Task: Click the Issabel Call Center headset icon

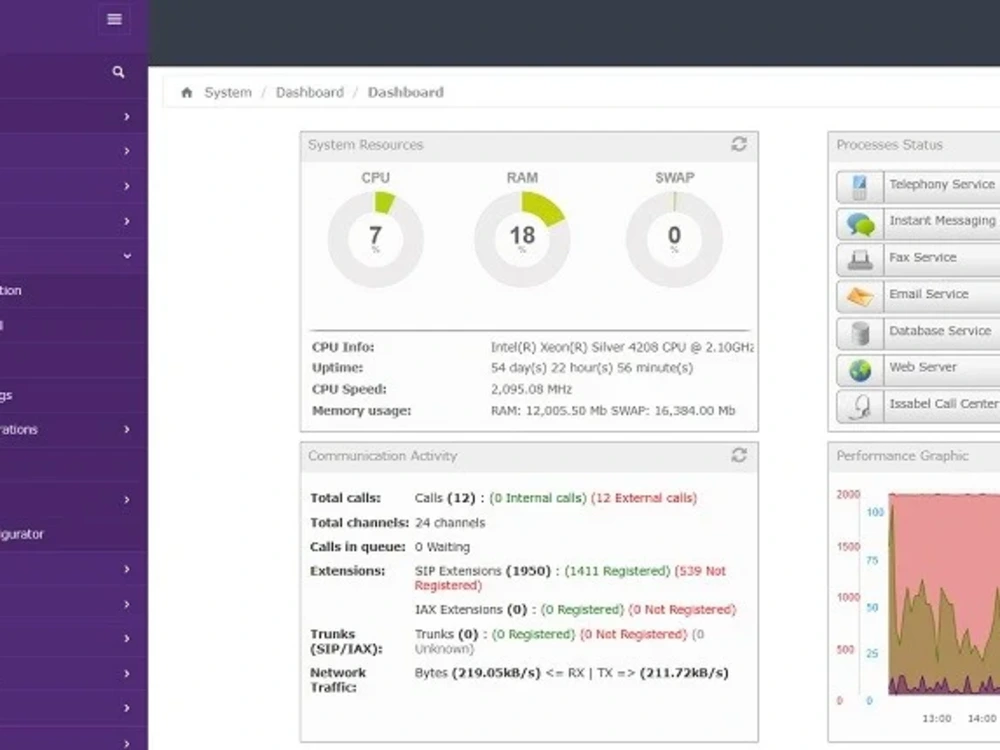Action: (858, 405)
